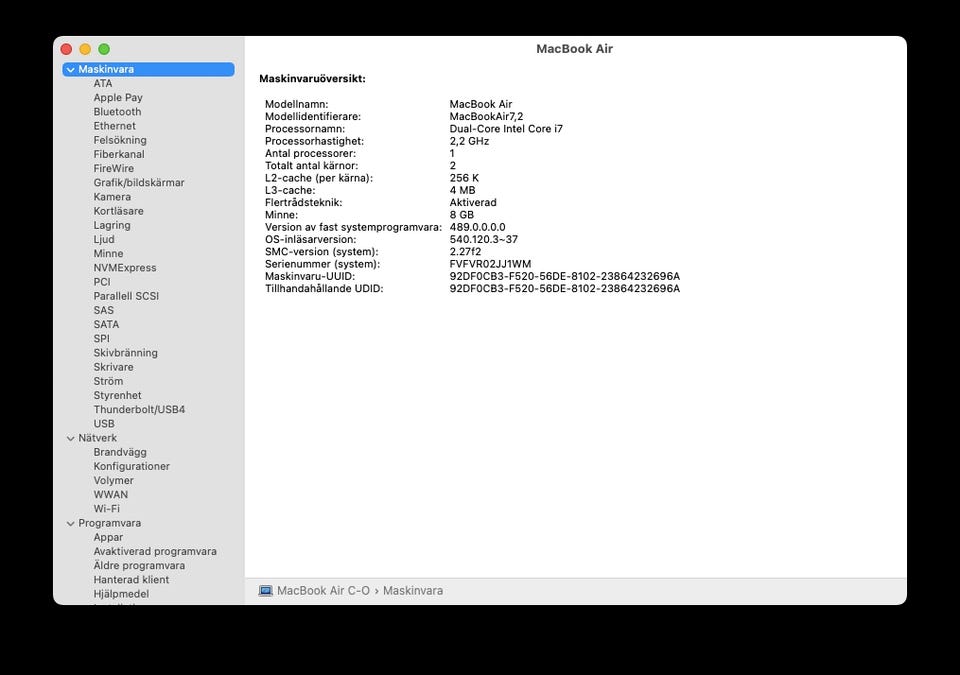Image resolution: width=960 pixels, height=675 pixels.
Task: Click the 256 K L2-cache value
Action: pyautogui.click(x=464, y=178)
